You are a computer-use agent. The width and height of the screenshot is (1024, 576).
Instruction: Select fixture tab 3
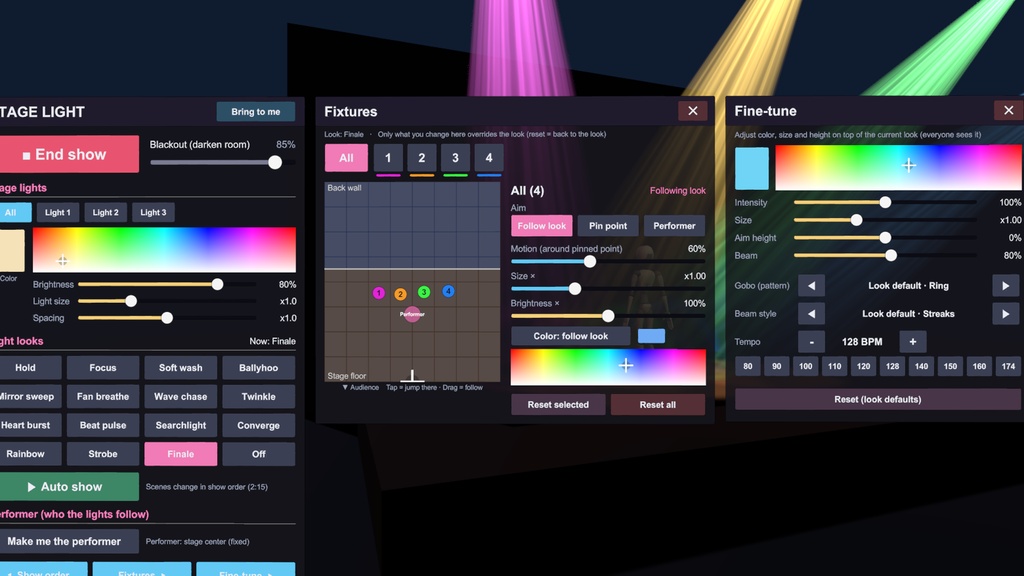(x=455, y=158)
